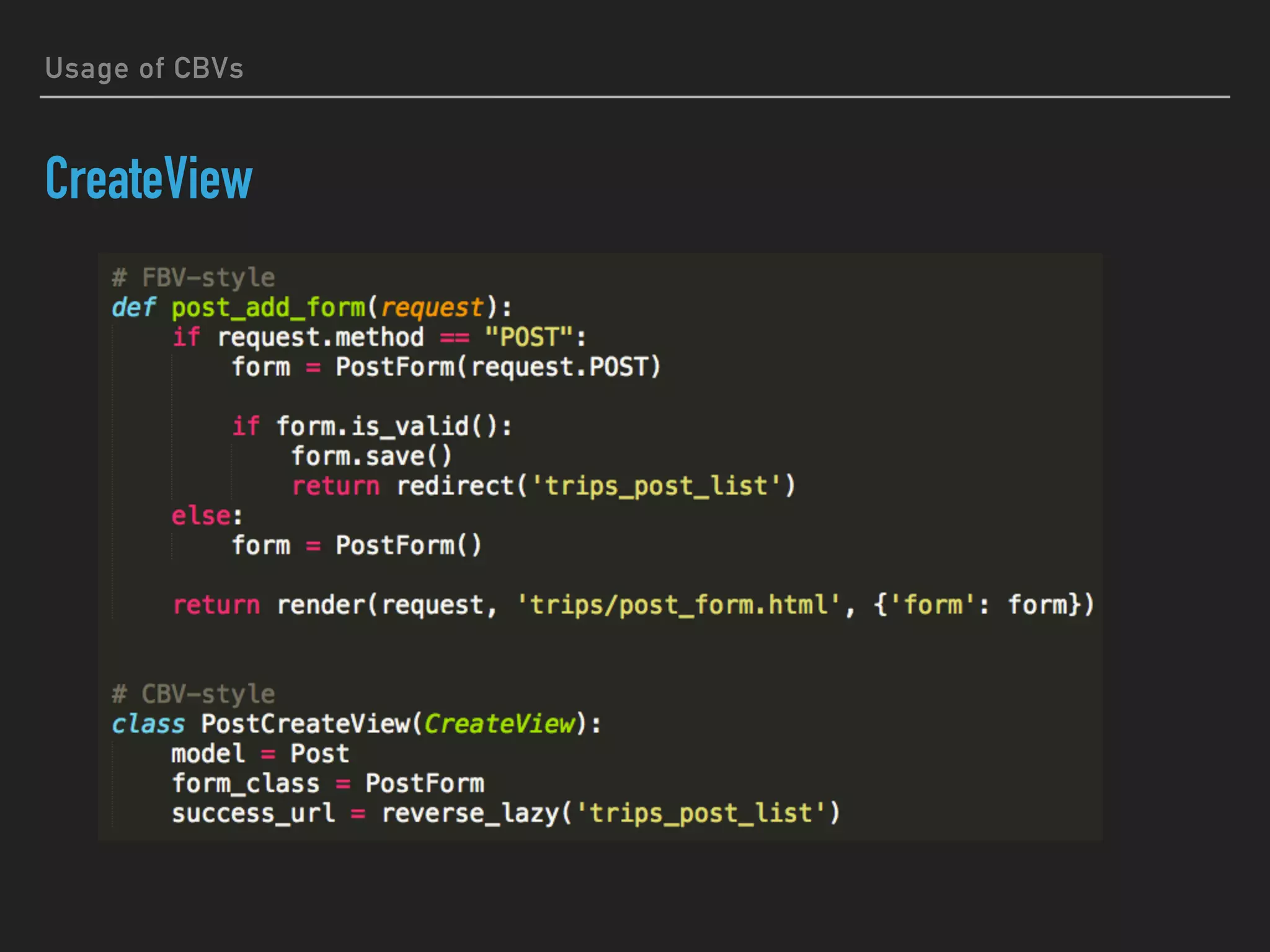Click the 'form = PostForm()' line
This screenshot has height=952, width=1270.
pyautogui.click(x=357, y=545)
